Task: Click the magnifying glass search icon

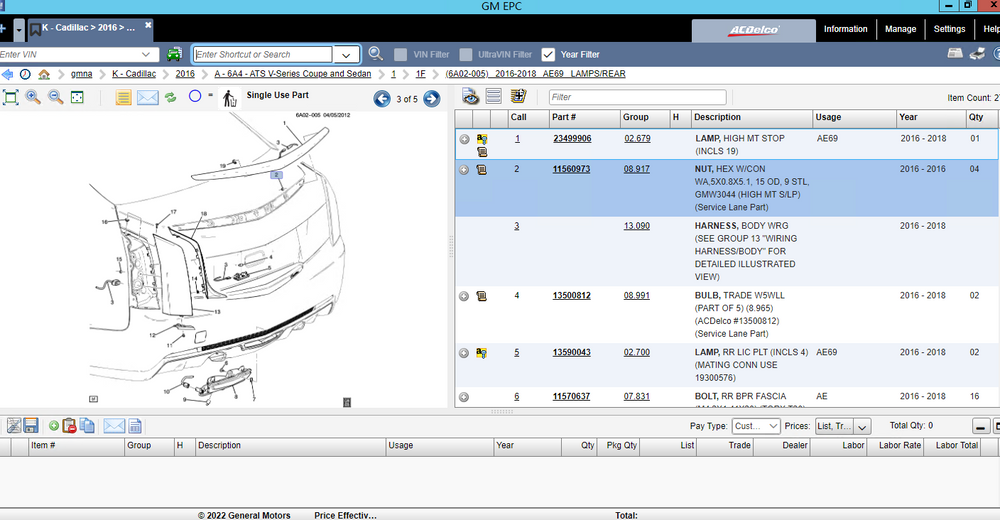Action: coord(376,54)
